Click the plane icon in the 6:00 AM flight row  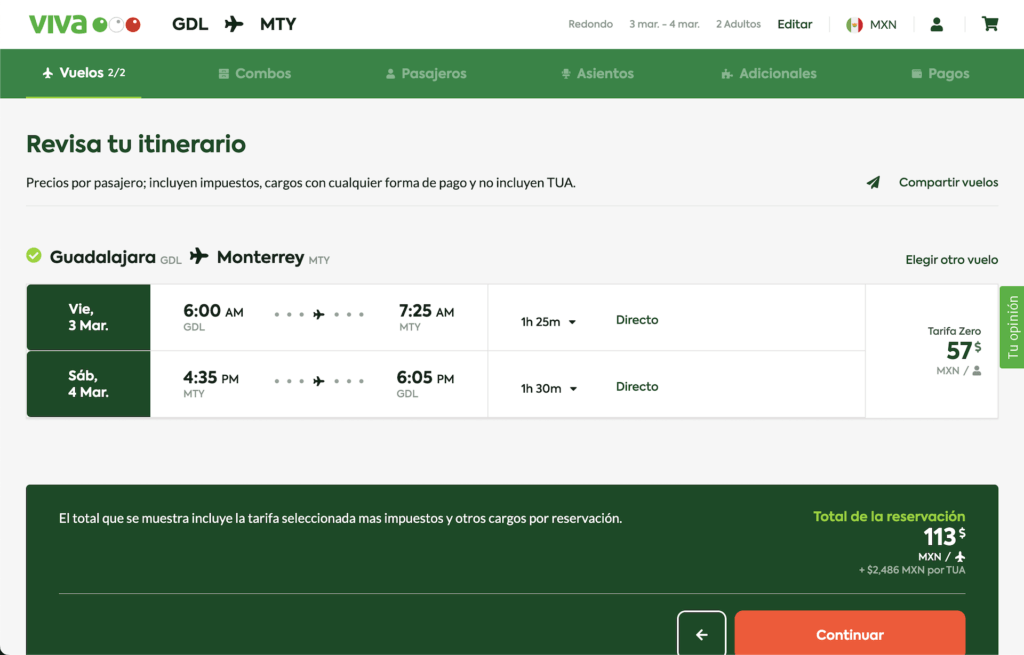pos(319,315)
